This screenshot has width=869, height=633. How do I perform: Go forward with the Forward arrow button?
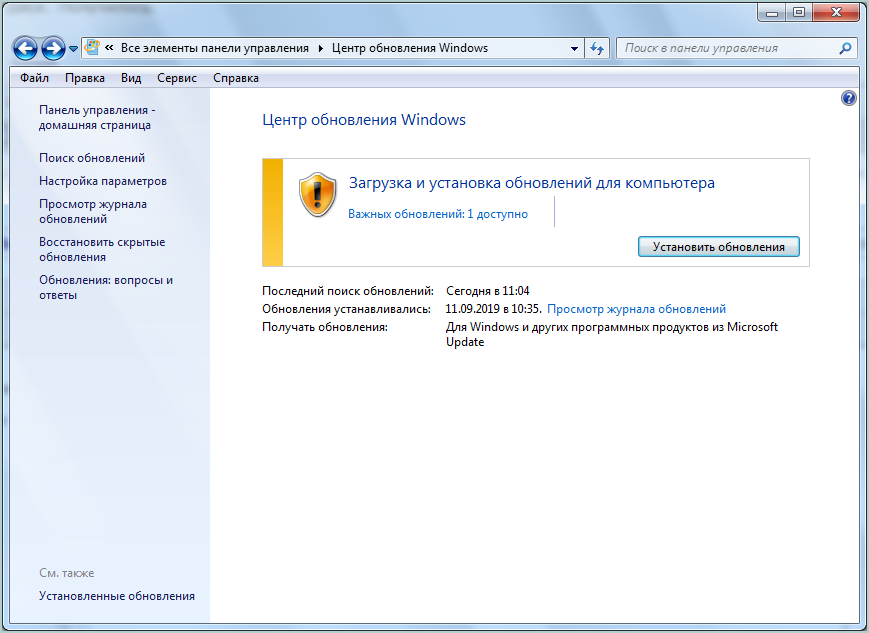click(53, 49)
